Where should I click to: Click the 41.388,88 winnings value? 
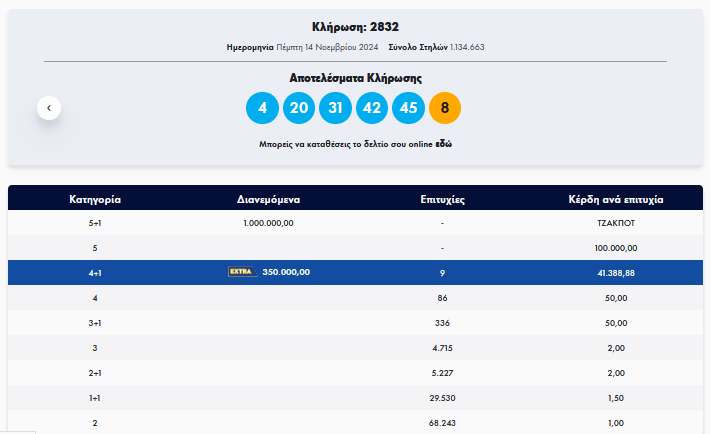(x=616, y=272)
